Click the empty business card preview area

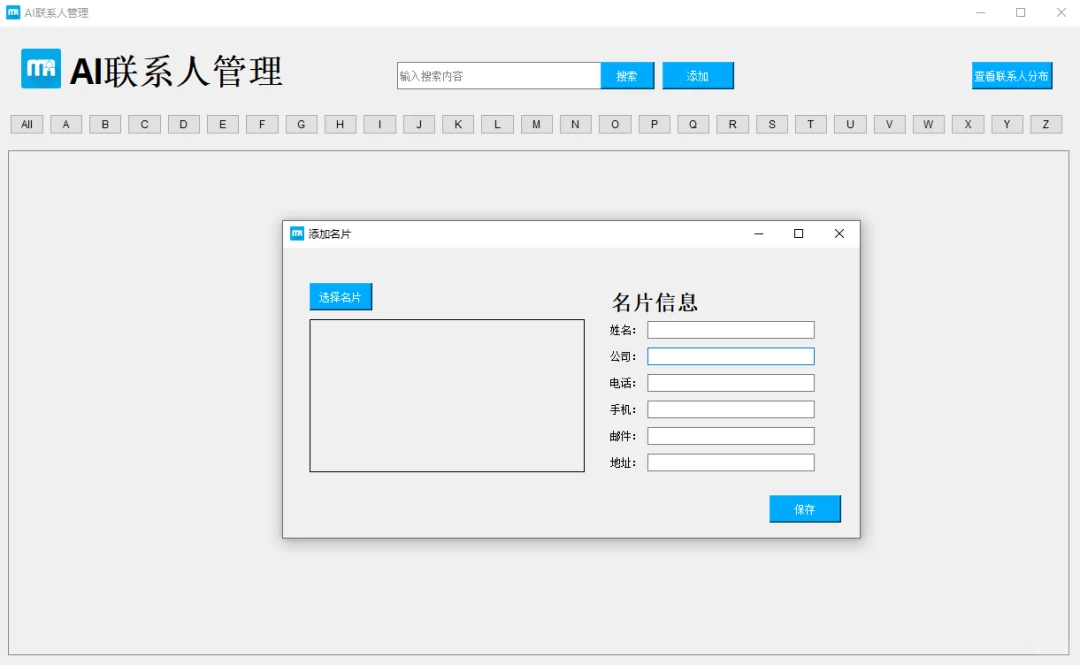pyautogui.click(x=446, y=395)
